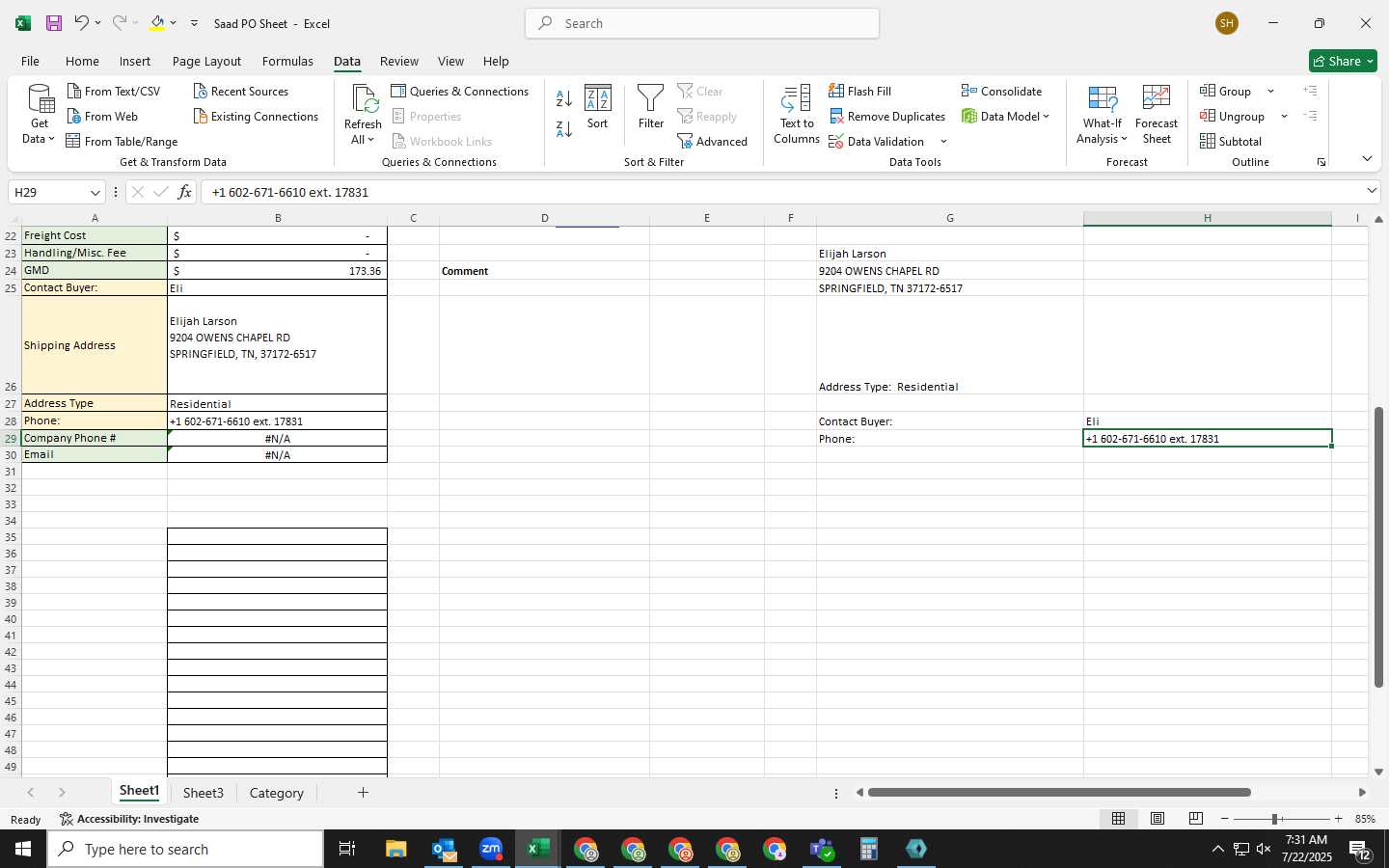The height and width of the screenshot is (868, 1389).
Task: Open Get Data menu
Action: (x=40, y=114)
